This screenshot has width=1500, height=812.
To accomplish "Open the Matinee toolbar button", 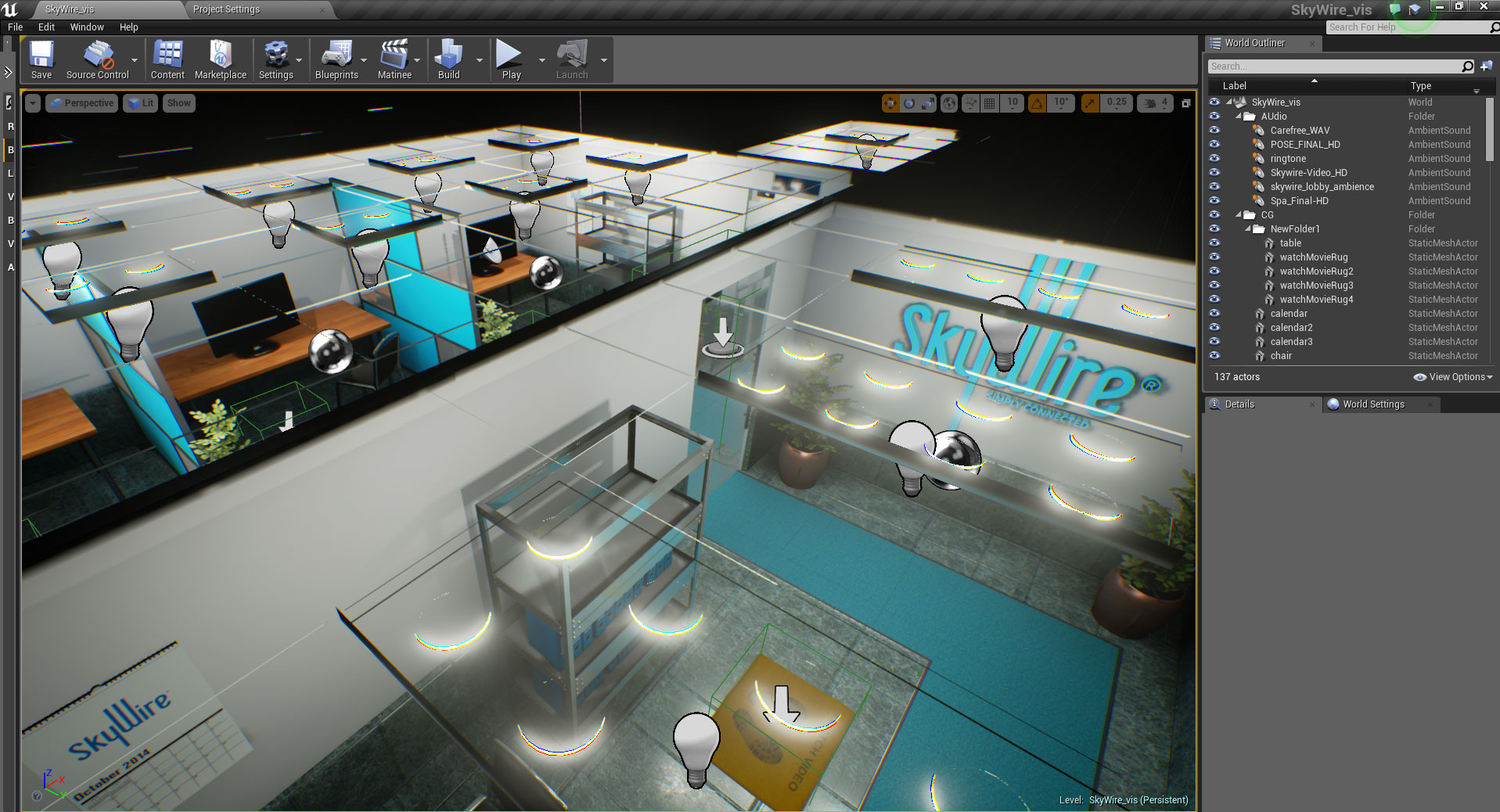I will (394, 60).
